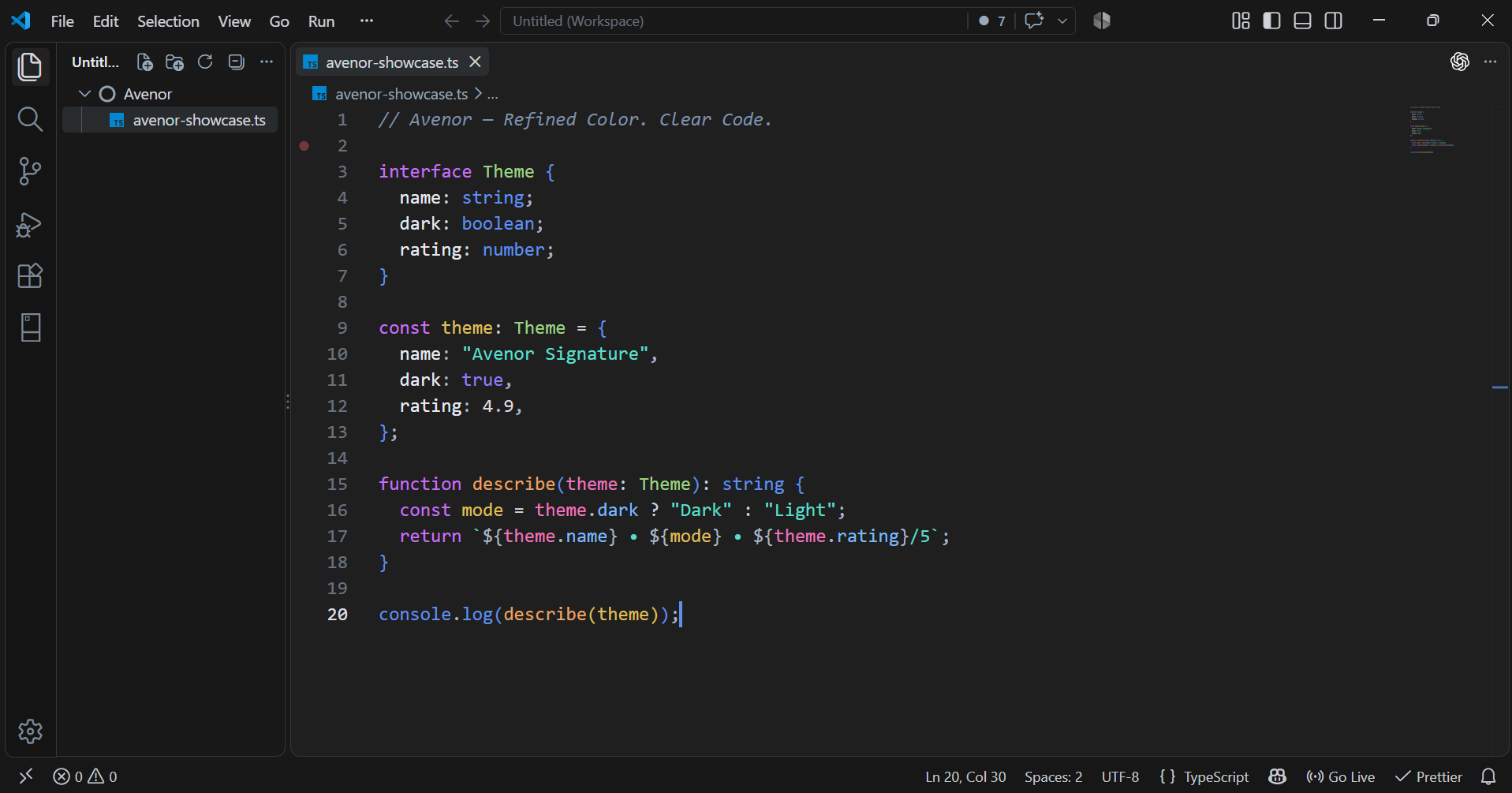Click New File icon in Explorer header
1512x793 pixels.
click(x=144, y=62)
